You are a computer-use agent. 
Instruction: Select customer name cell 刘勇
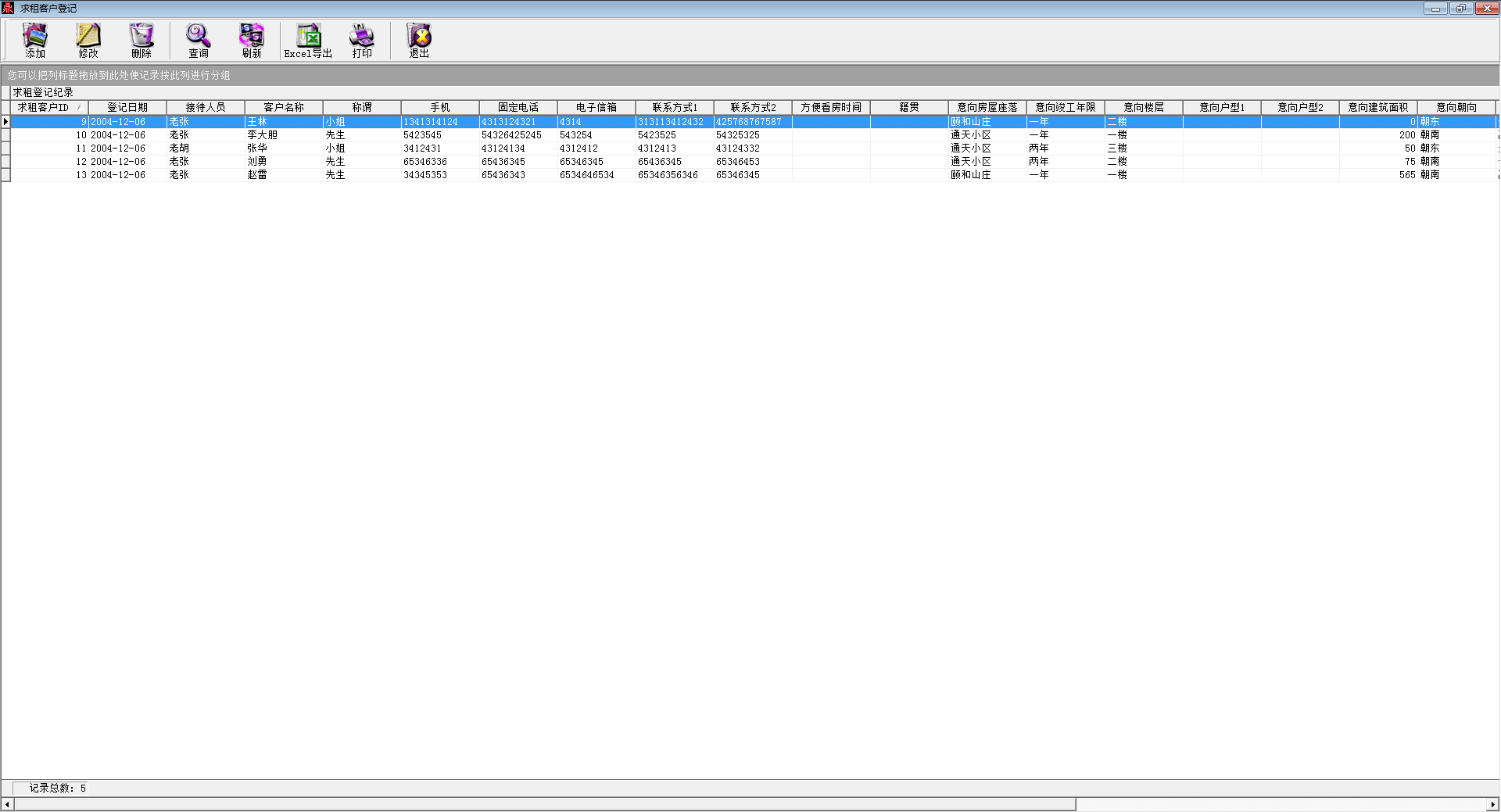pos(284,162)
